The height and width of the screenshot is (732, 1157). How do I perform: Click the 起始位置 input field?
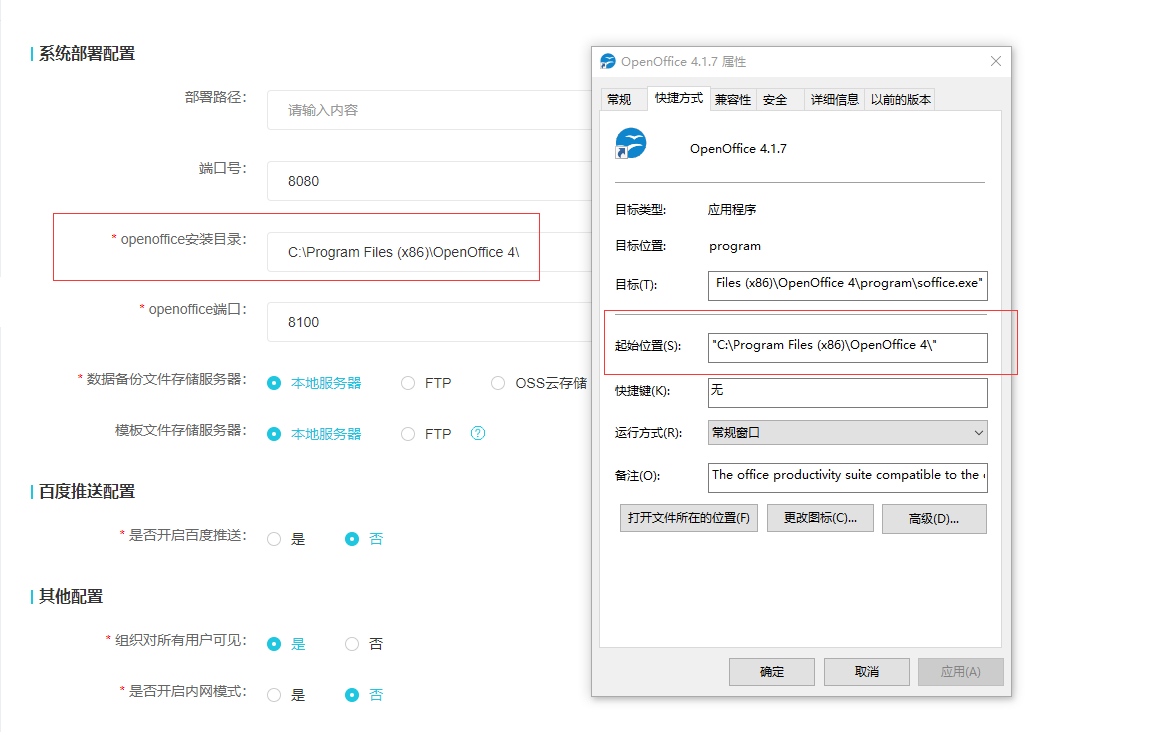pos(847,348)
